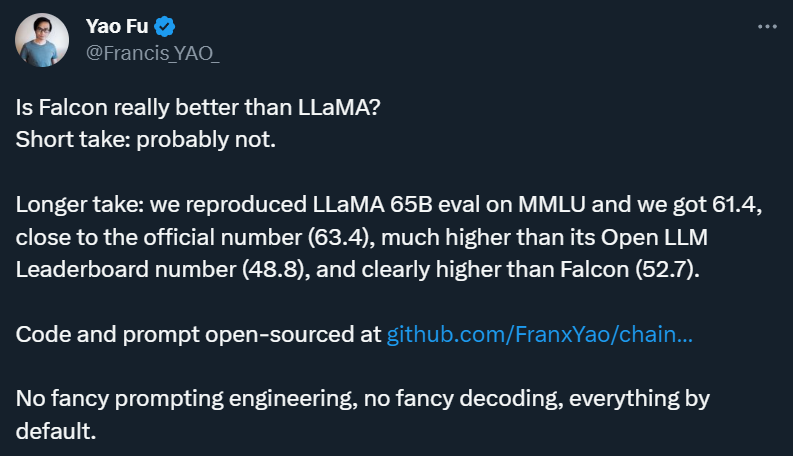Open the @Francis_YAO_ handle link
The width and height of the screenshot is (793, 456).
click(153, 53)
